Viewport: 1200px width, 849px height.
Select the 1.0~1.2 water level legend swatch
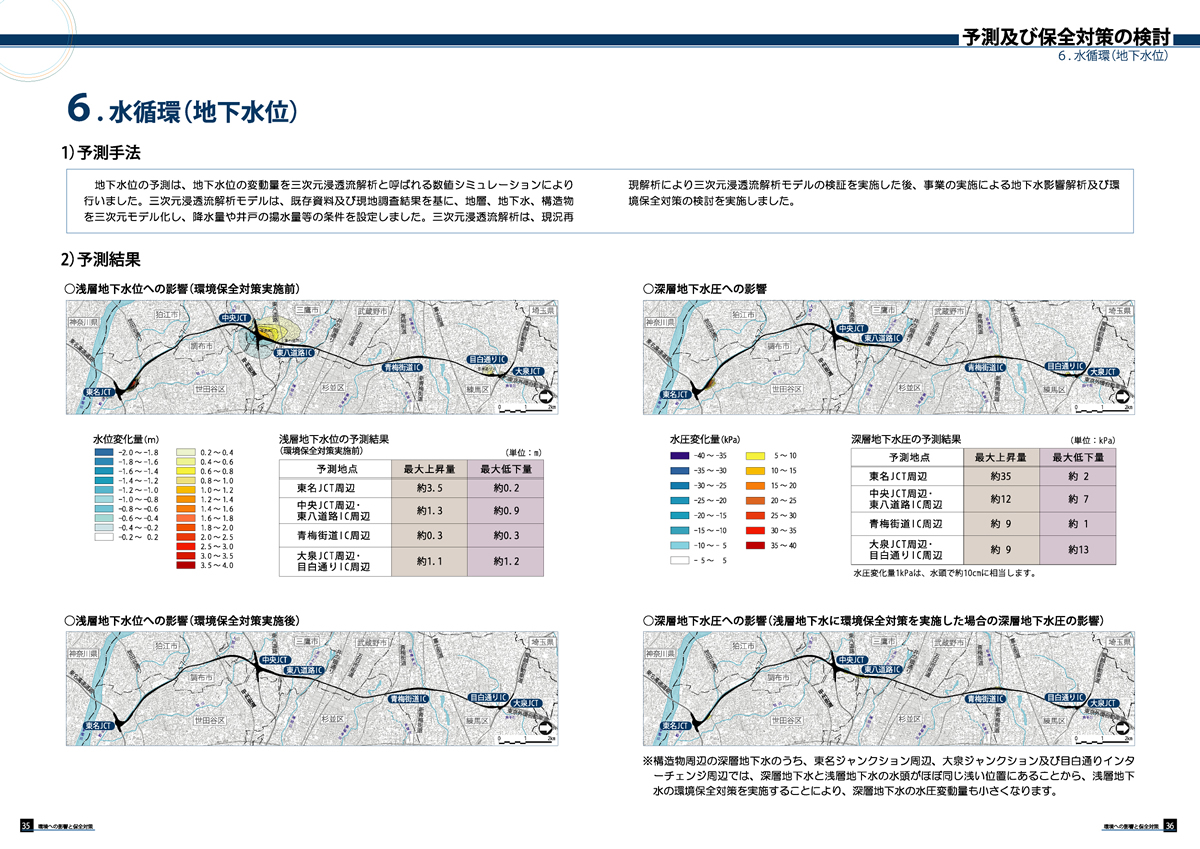185,490
